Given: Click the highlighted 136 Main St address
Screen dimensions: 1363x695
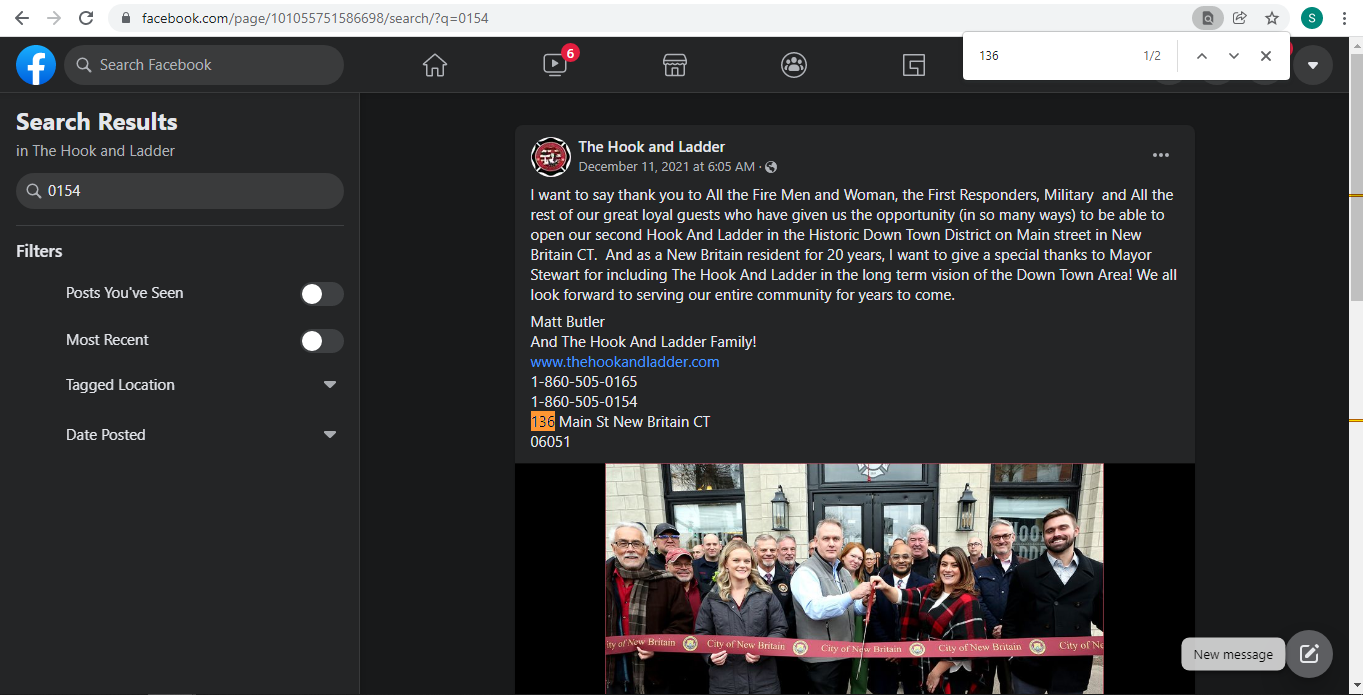Looking at the screenshot, I should coord(620,422).
